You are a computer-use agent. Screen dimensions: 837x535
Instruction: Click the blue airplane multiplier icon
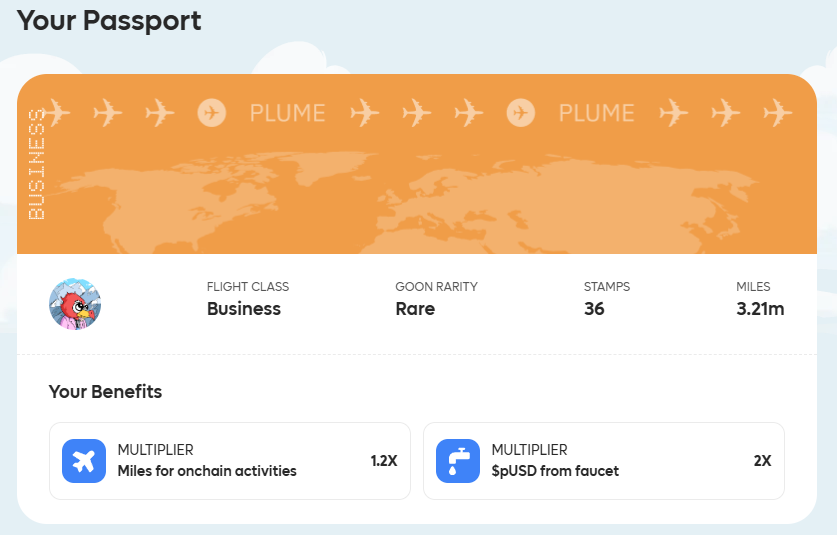pos(84,461)
